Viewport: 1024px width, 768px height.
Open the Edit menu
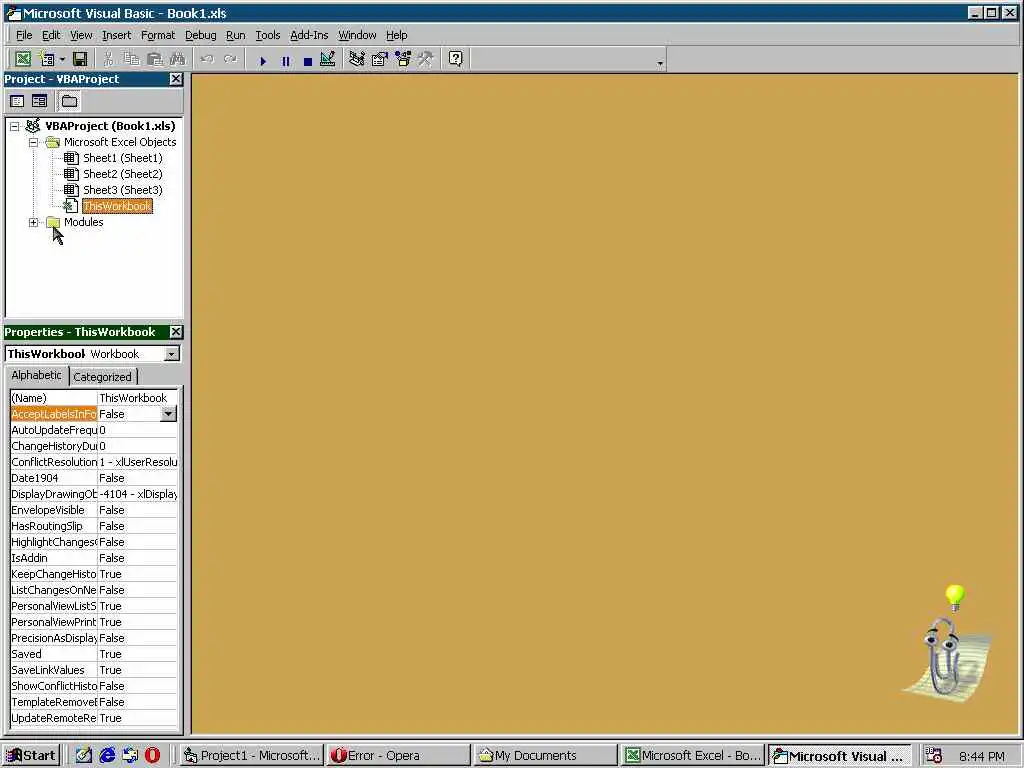click(x=51, y=35)
